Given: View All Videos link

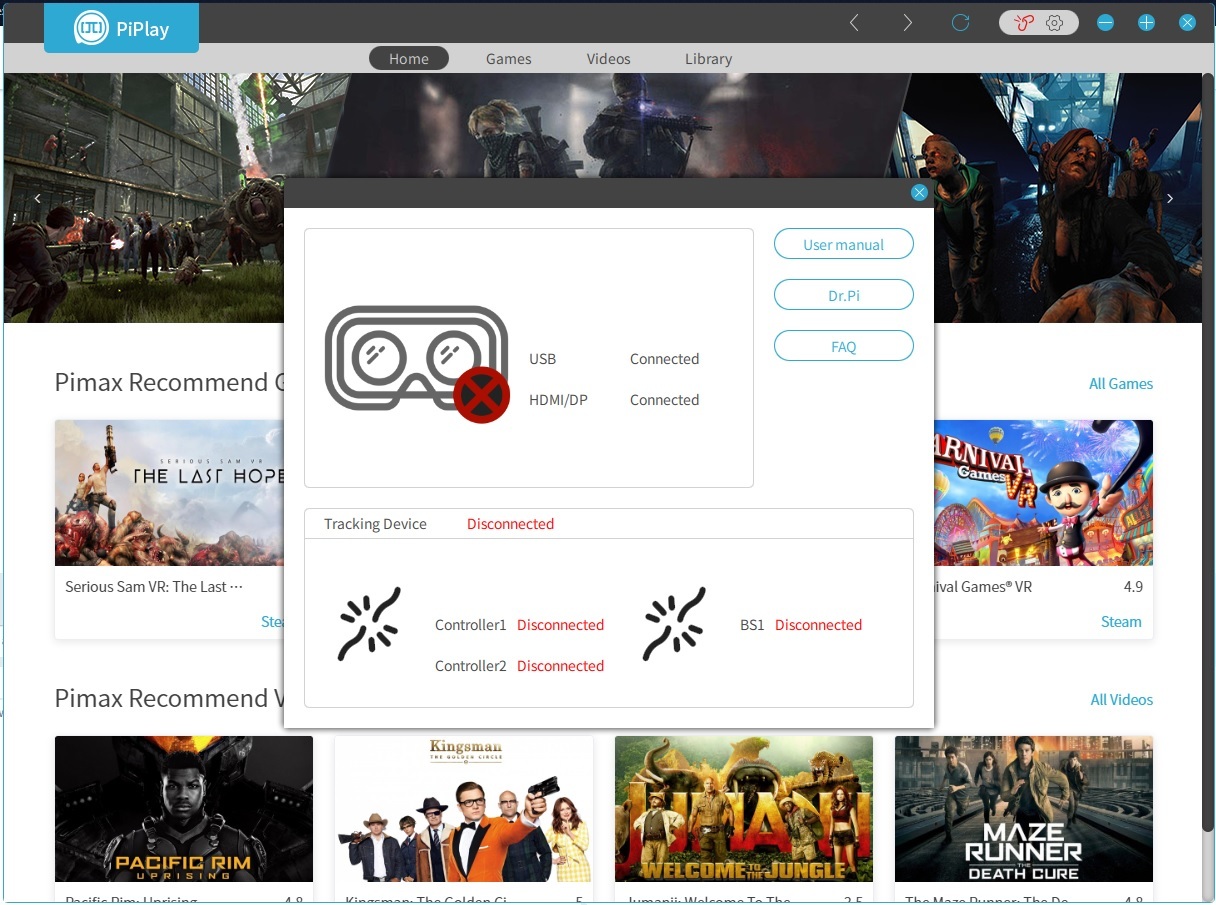Looking at the screenshot, I should coord(1121,700).
